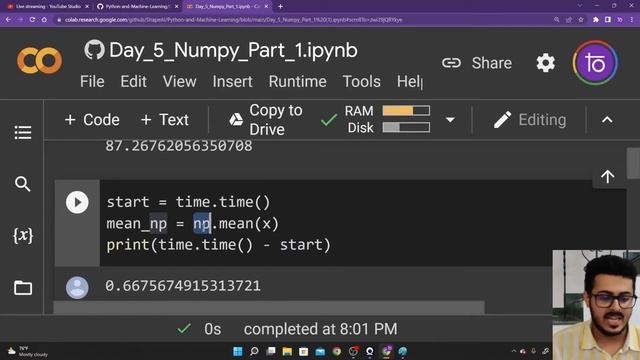Open the table of contents sidebar icon
This screenshot has width=640, height=360.
pos(23,132)
